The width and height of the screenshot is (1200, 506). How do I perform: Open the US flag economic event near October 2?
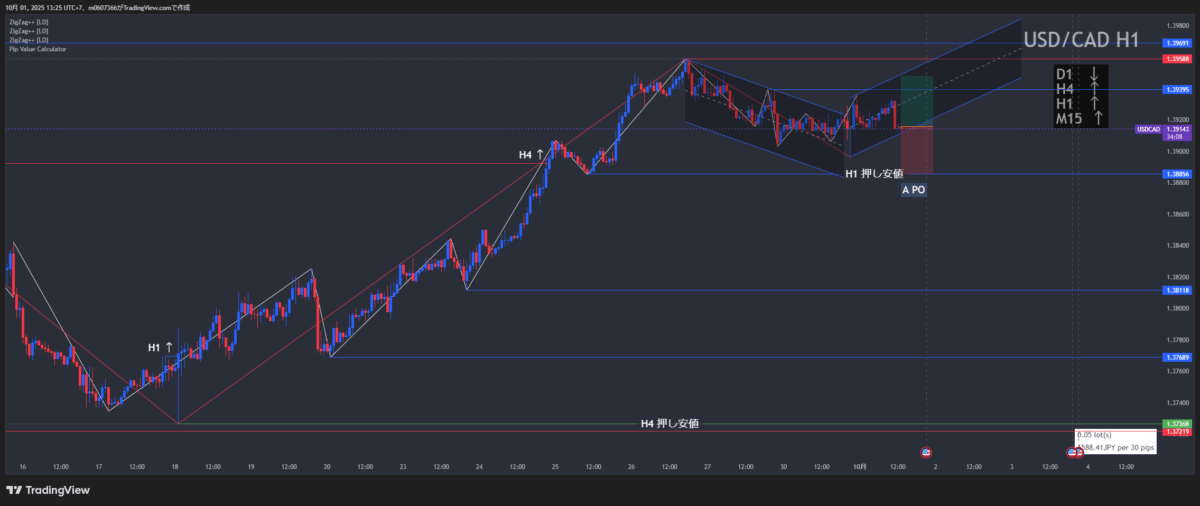pyautogui.click(x=926, y=453)
